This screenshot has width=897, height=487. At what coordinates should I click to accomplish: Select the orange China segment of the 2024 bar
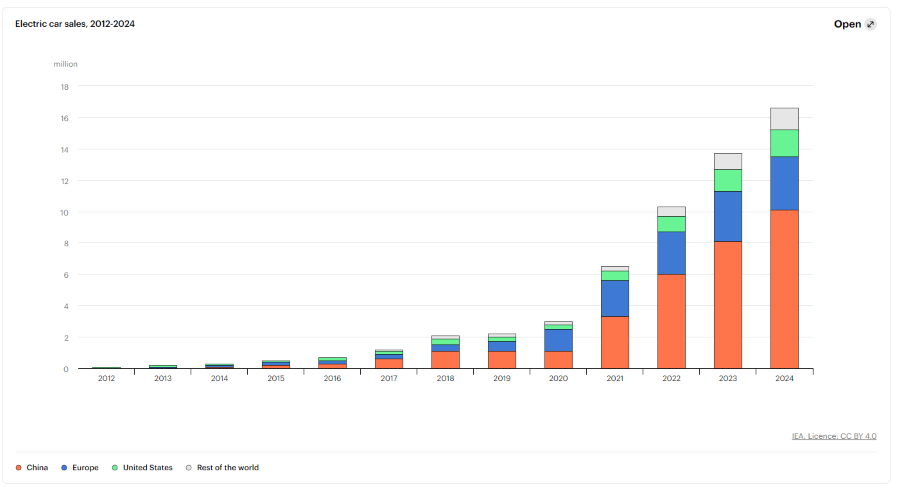[x=784, y=289]
